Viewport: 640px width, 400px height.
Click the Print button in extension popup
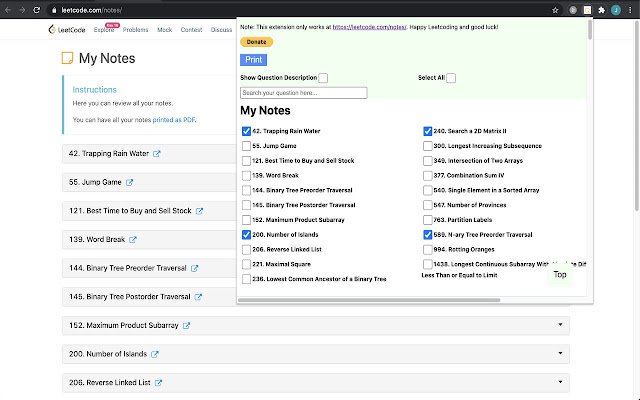pyautogui.click(x=253, y=60)
